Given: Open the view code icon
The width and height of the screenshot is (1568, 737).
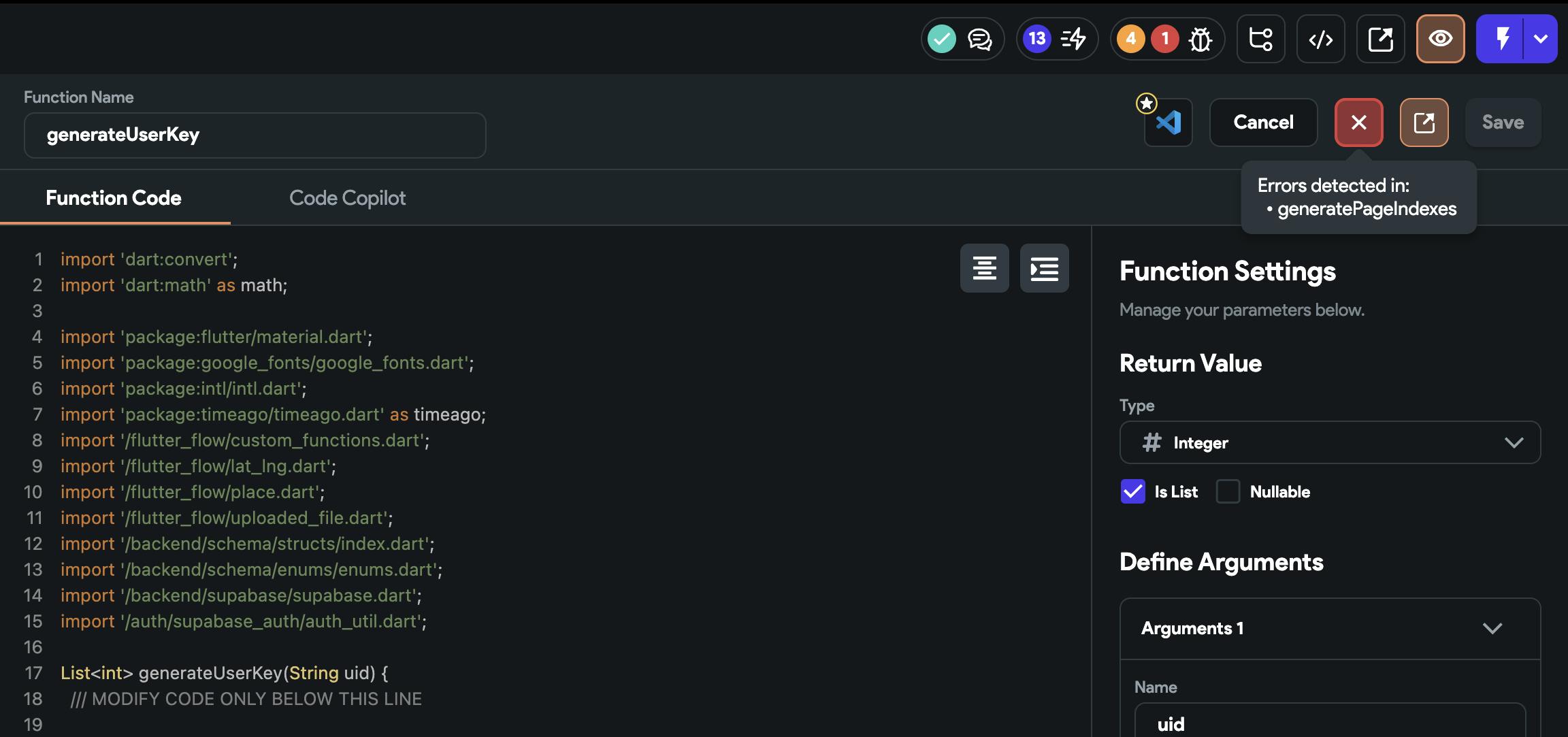Looking at the screenshot, I should (x=1320, y=39).
